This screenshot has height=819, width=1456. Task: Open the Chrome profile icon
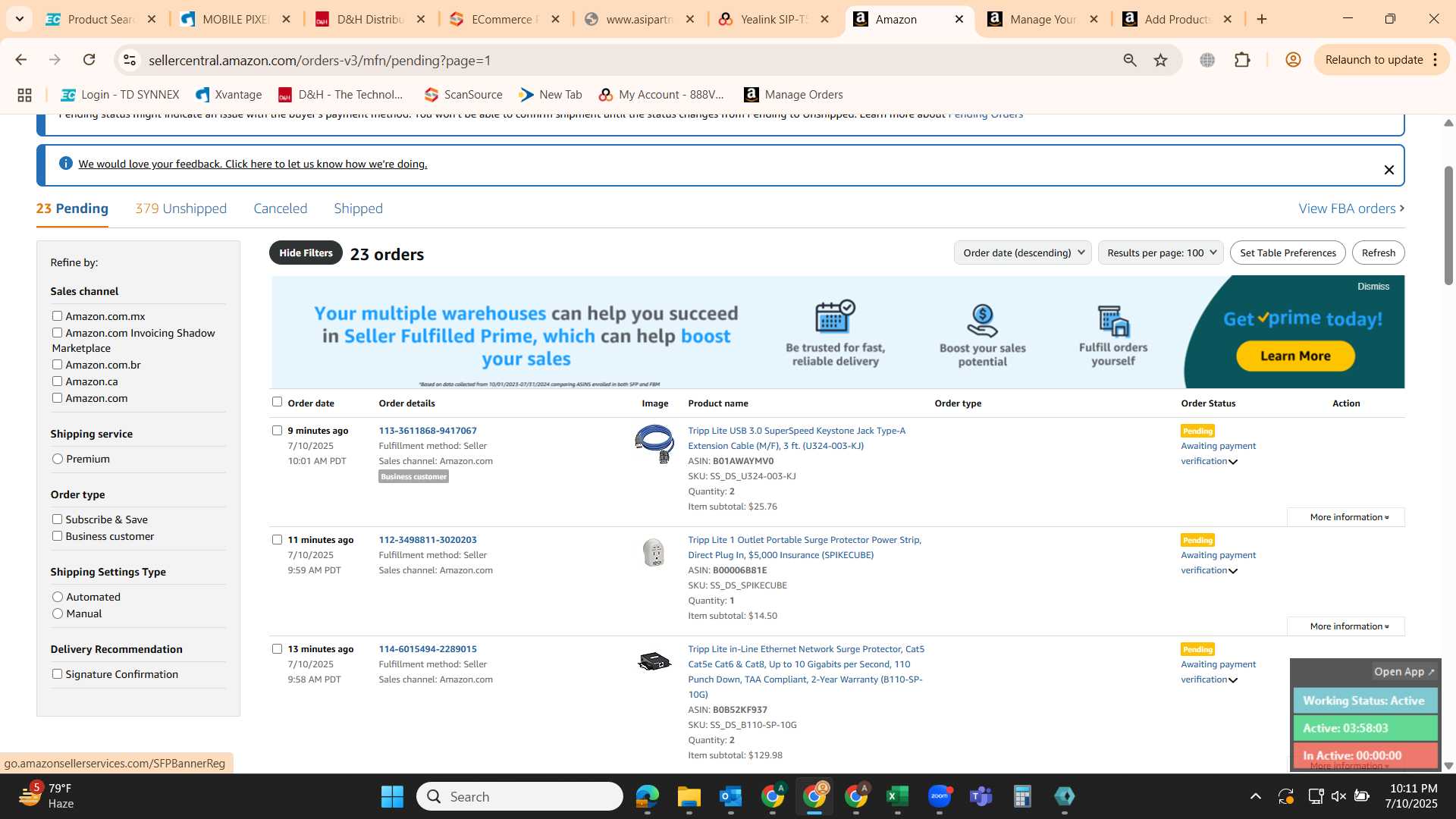pyautogui.click(x=1293, y=60)
